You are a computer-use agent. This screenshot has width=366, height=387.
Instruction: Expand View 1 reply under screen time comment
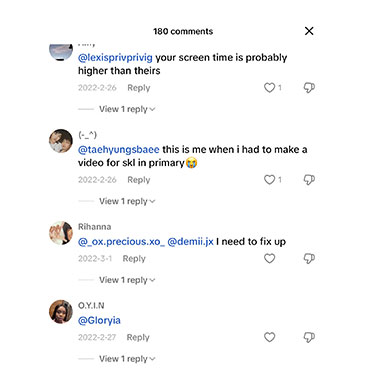click(127, 109)
